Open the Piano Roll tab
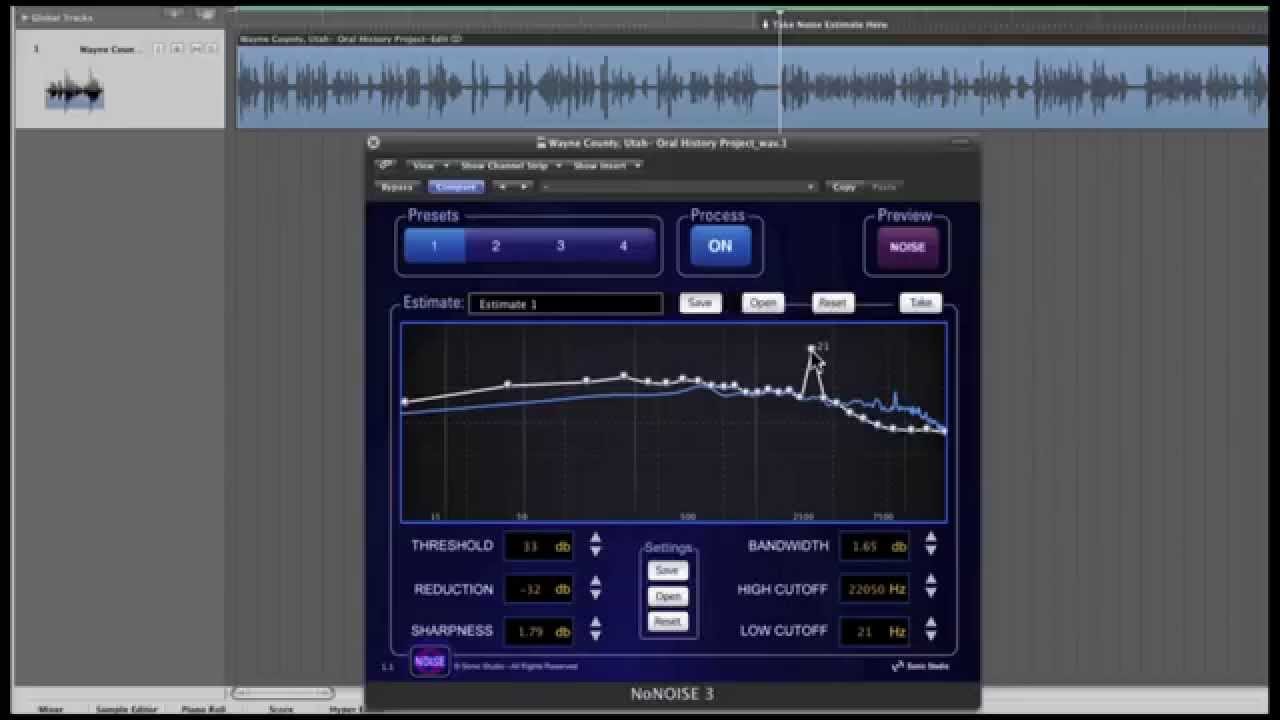The image size is (1280, 720). pyautogui.click(x=203, y=709)
